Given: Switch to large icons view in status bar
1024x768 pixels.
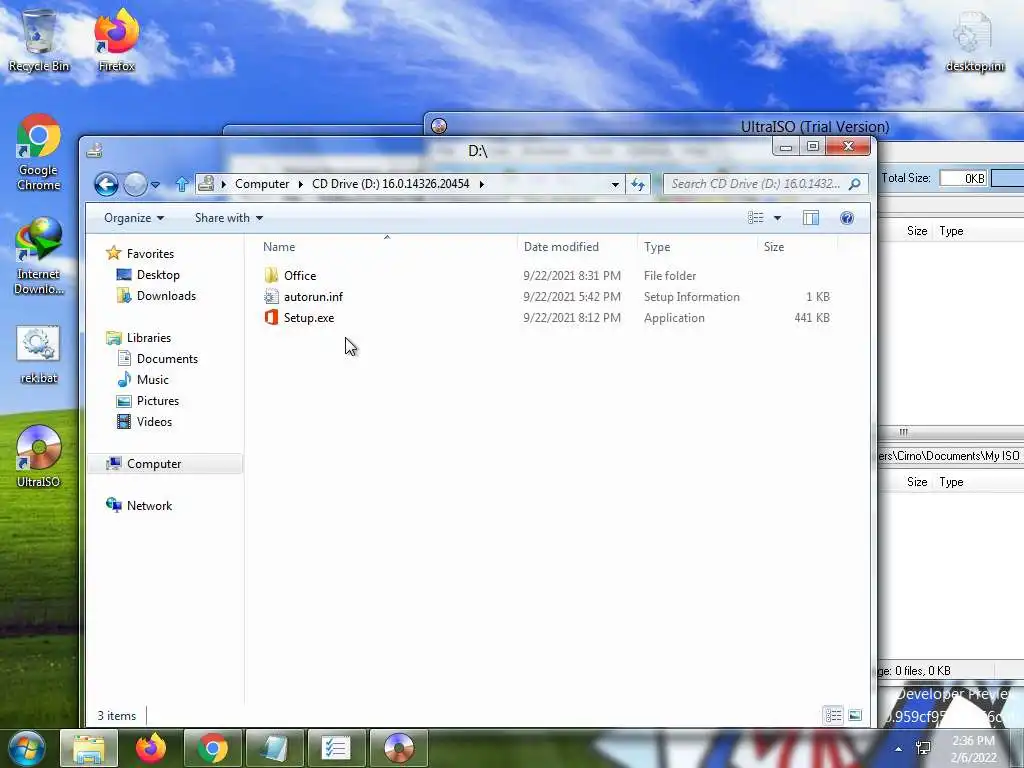Looking at the screenshot, I should (854, 716).
